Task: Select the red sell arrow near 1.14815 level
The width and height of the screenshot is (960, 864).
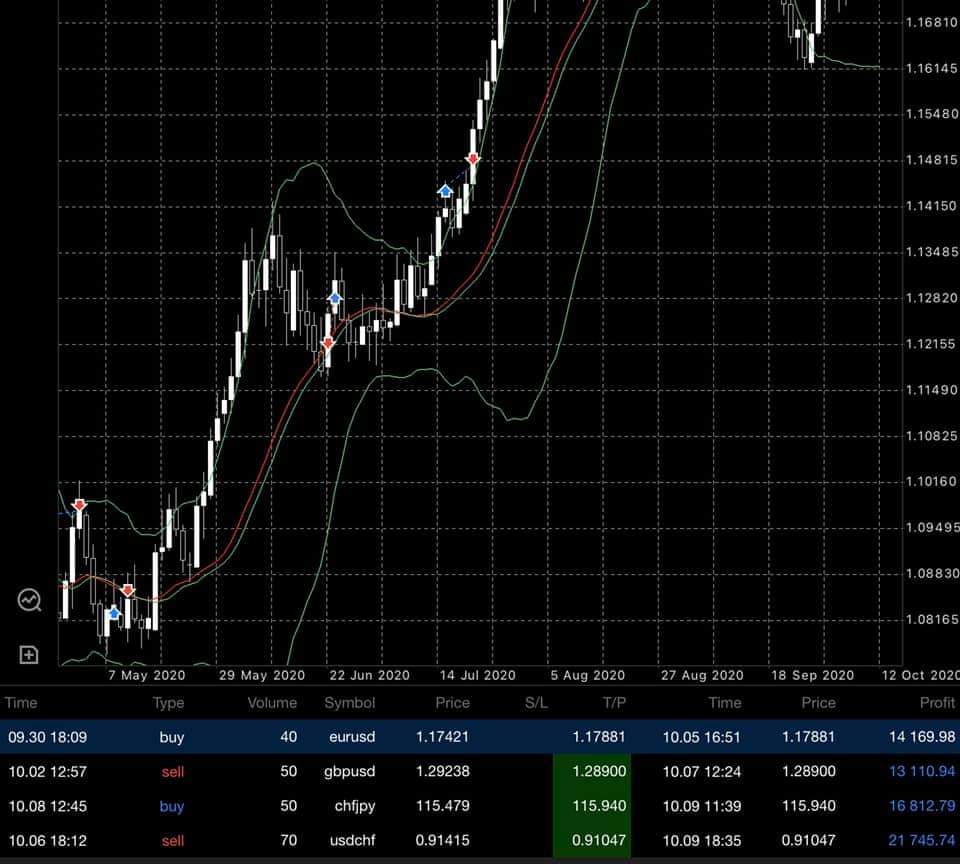Action: (x=473, y=159)
